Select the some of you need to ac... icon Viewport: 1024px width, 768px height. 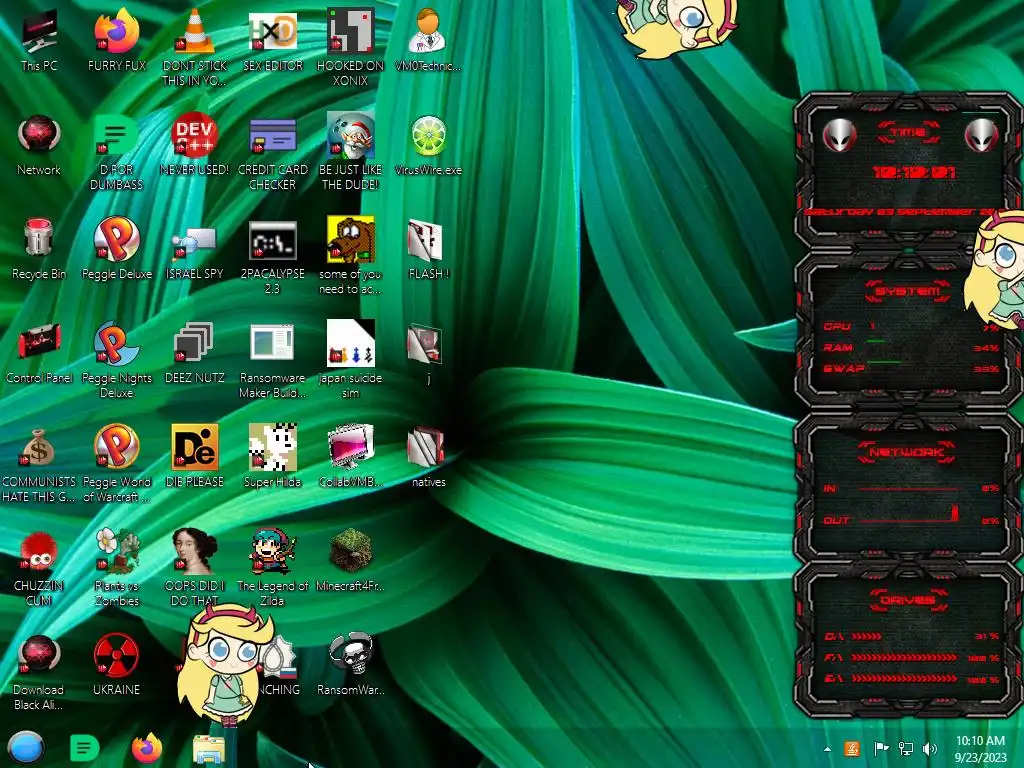pos(351,255)
